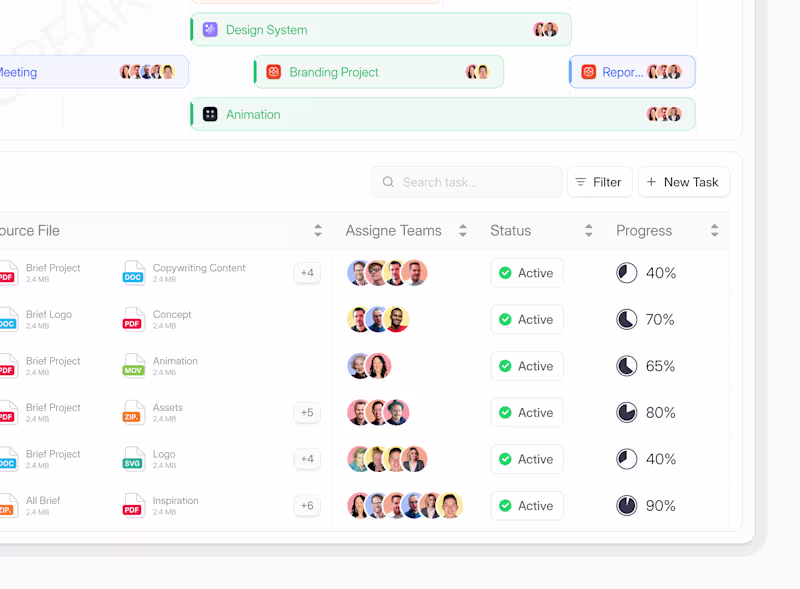Sort by the Status column arrows
Viewport: 800px width, 589px height.
(587, 230)
